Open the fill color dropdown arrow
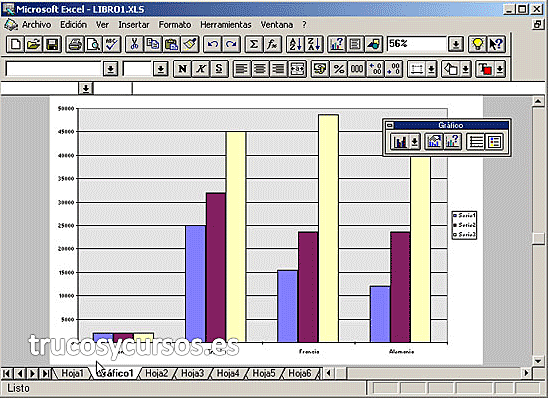 pyautogui.click(x=466, y=69)
